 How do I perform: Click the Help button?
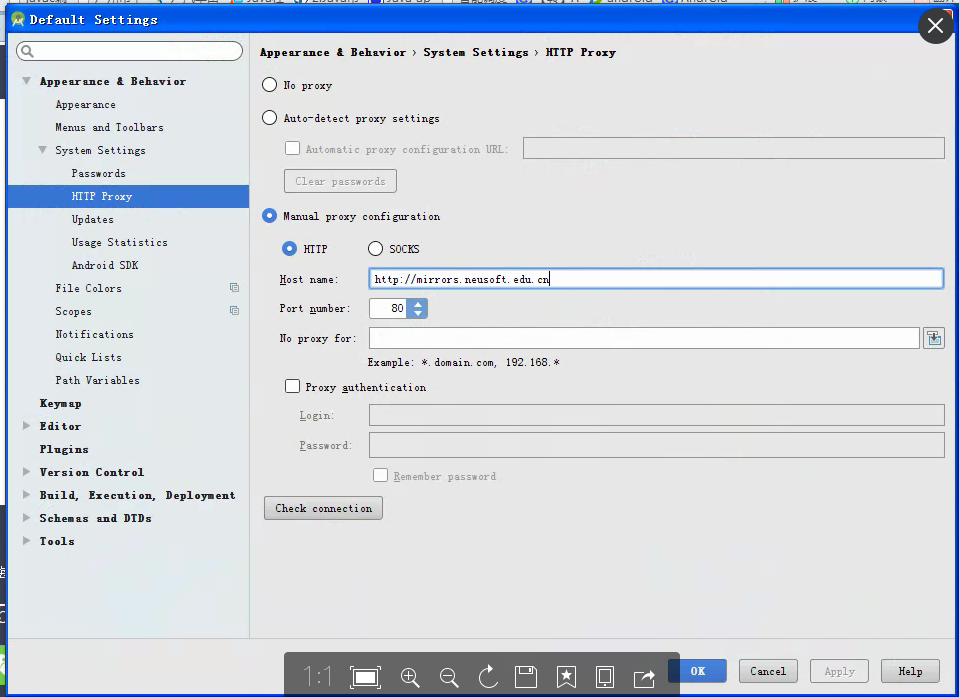[910, 671]
